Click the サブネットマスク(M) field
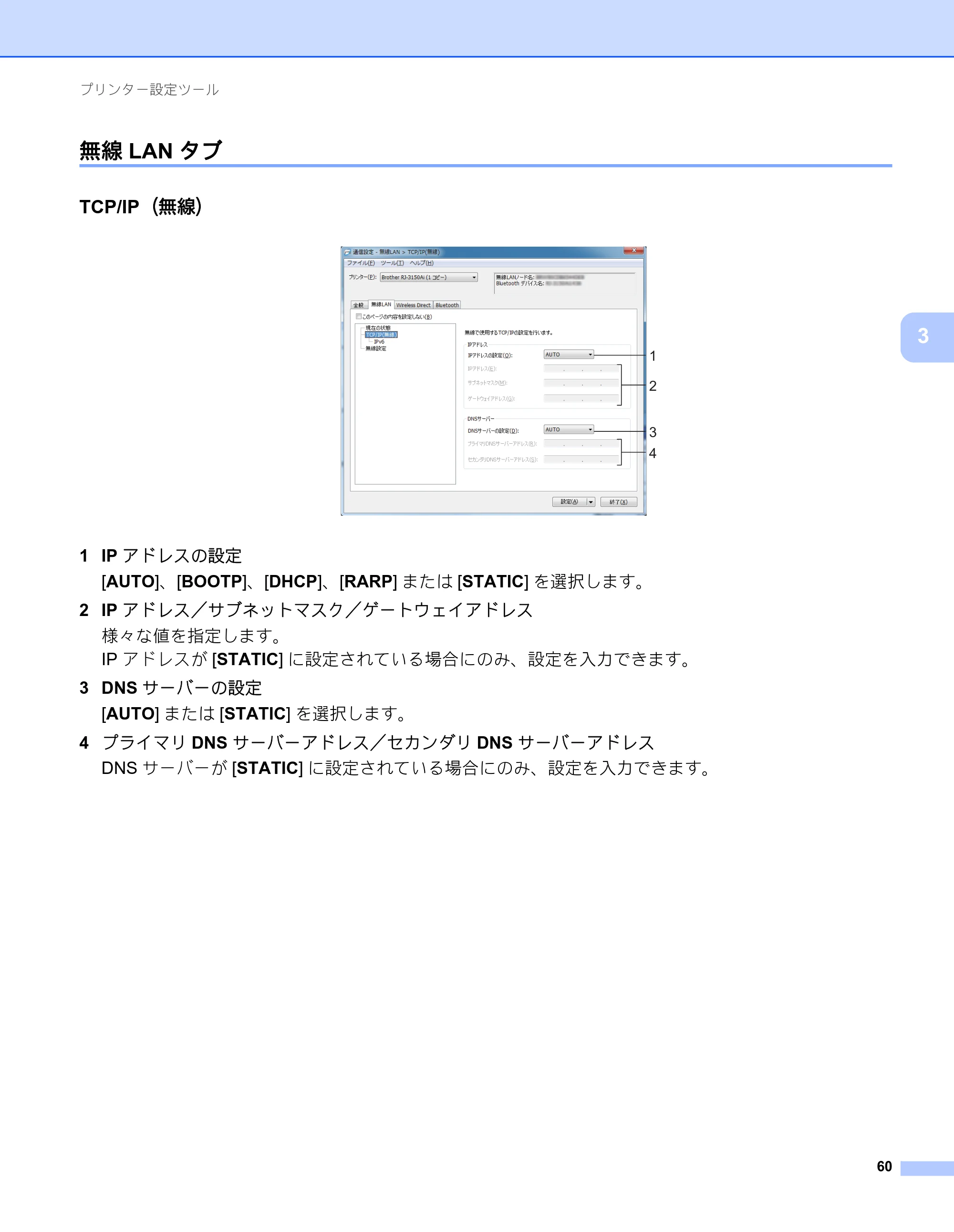This screenshot has height=1232, width=954. (x=581, y=383)
